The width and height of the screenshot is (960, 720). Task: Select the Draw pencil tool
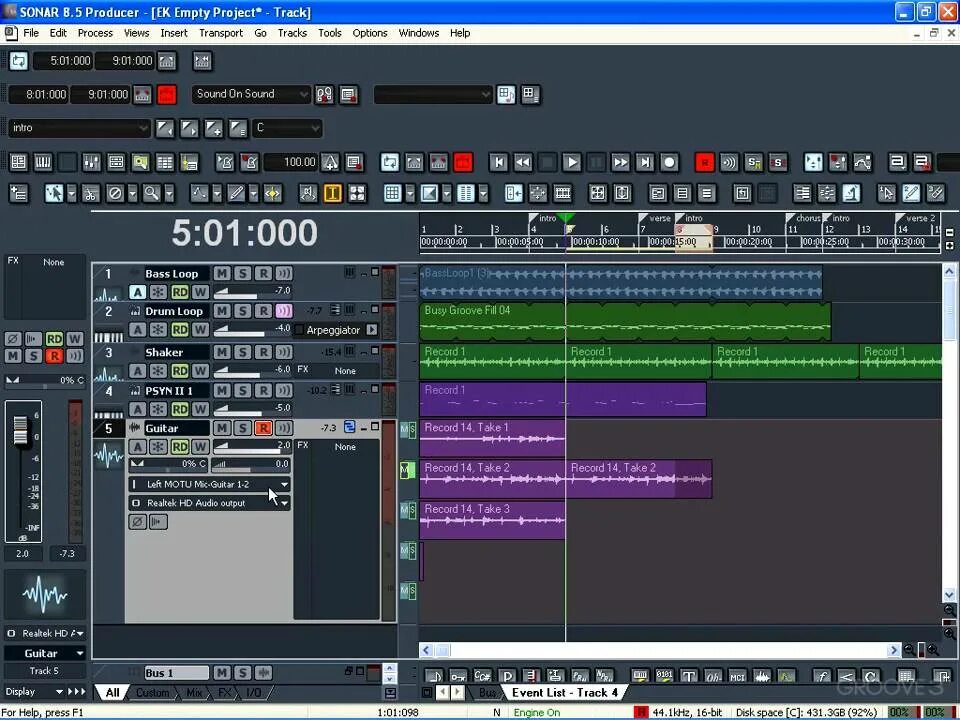point(236,194)
